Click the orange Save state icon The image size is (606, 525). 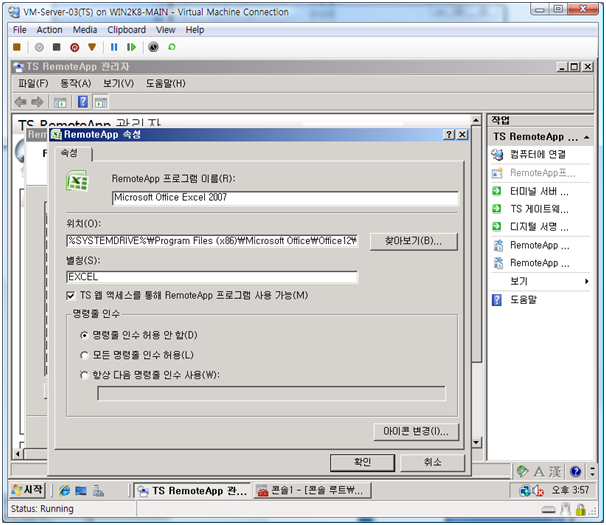coord(92,47)
